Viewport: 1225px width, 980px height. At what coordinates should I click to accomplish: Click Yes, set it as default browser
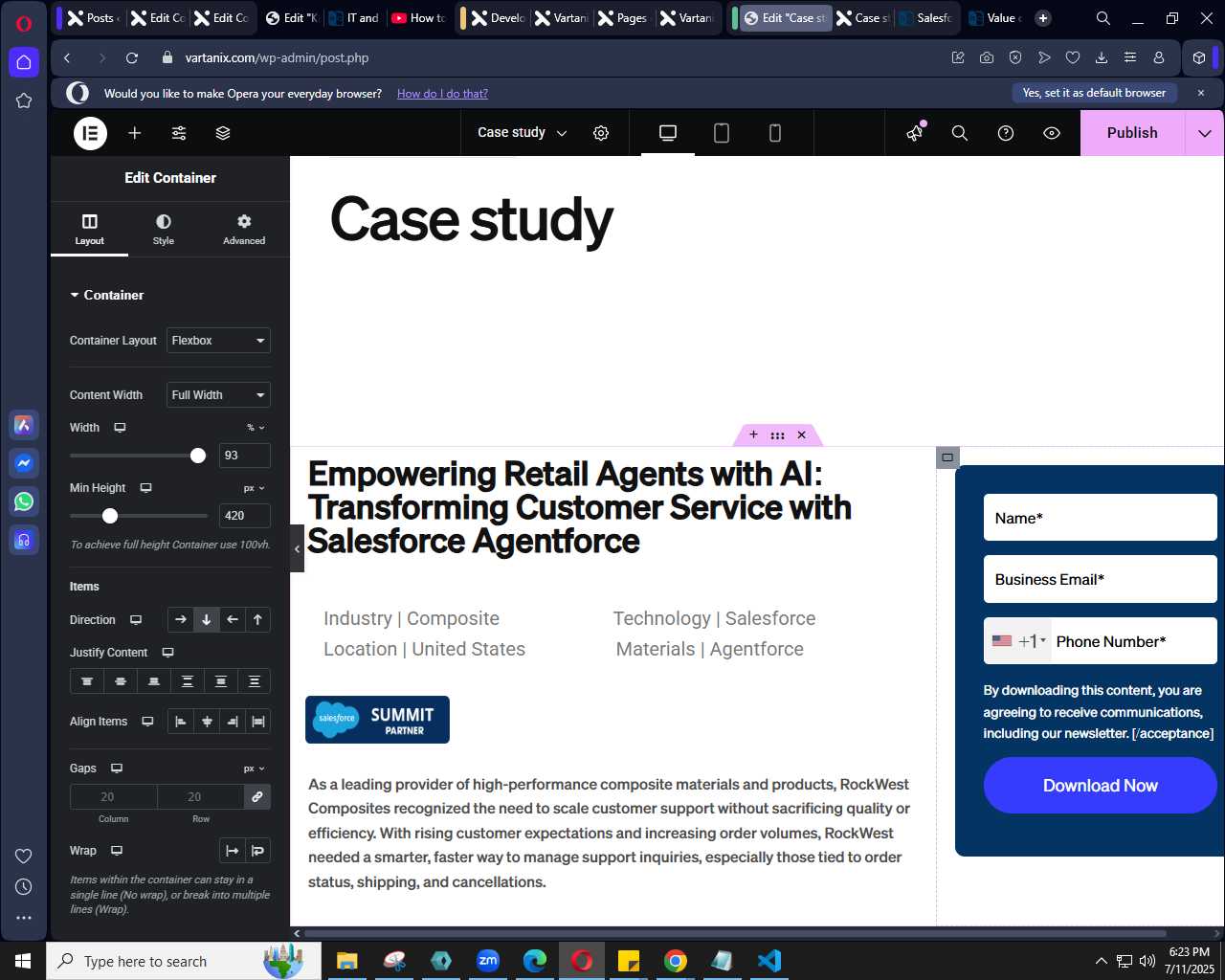pyautogui.click(x=1094, y=93)
